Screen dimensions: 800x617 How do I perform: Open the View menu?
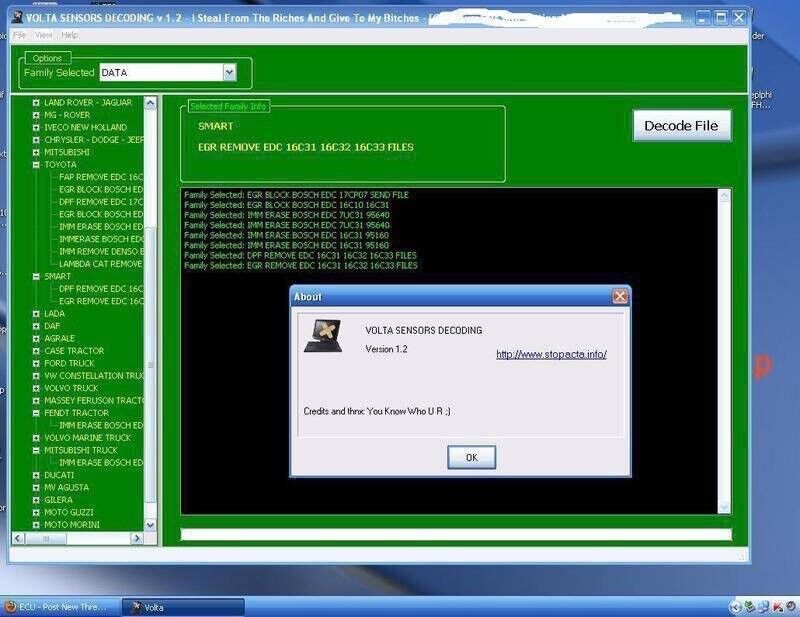click(43, 35)
